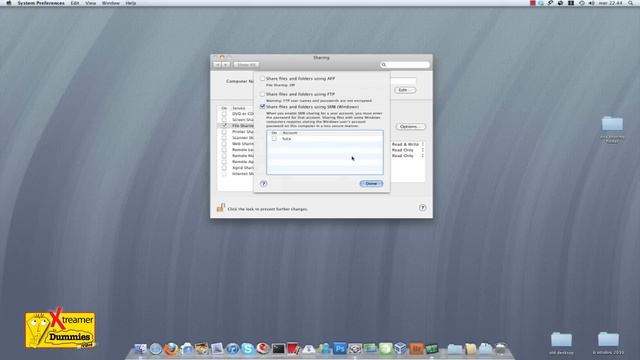Open the Edit menu
Screen dimensions: 640x360
[75, 3]
